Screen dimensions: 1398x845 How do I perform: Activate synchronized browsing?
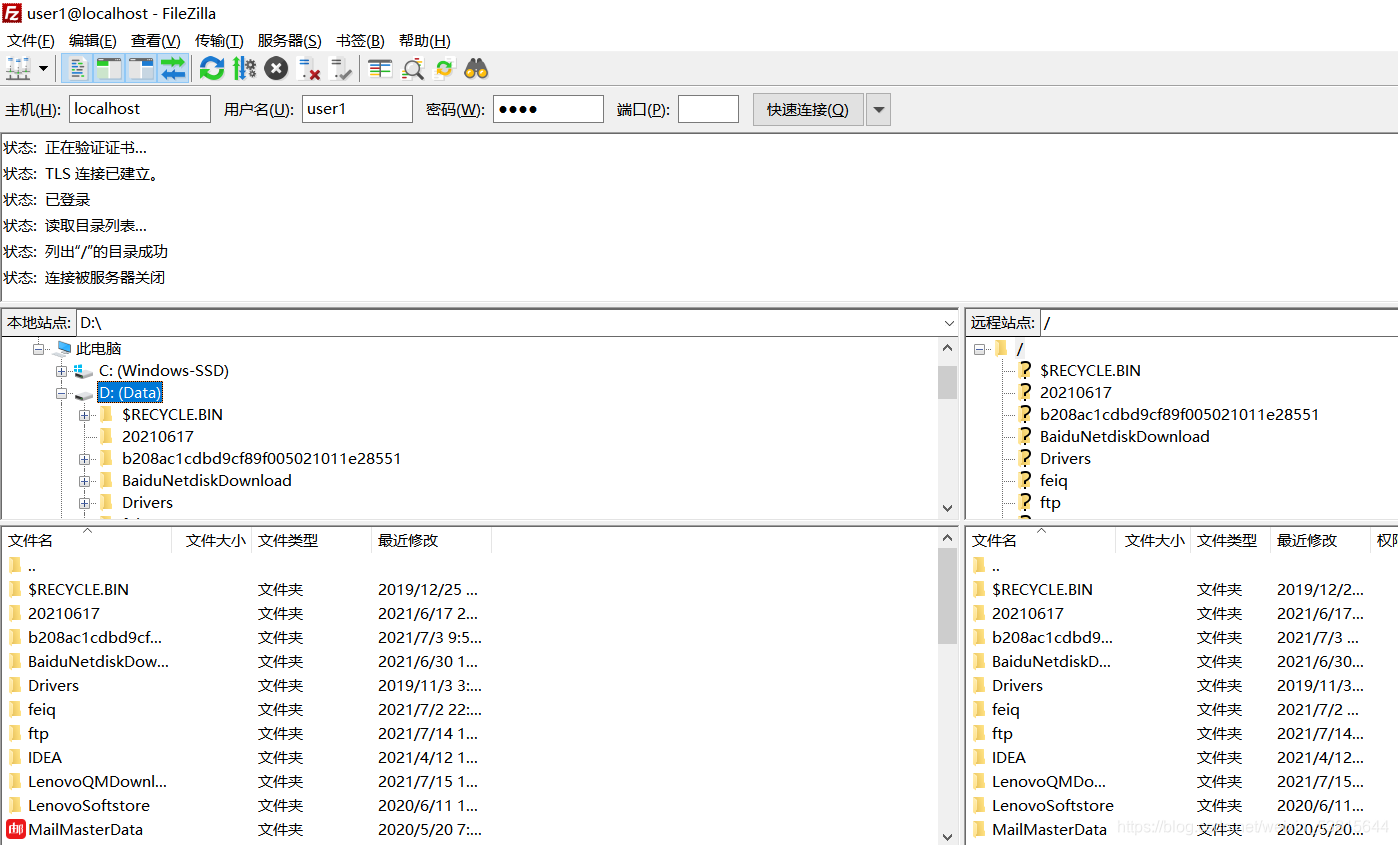point(444,68)
